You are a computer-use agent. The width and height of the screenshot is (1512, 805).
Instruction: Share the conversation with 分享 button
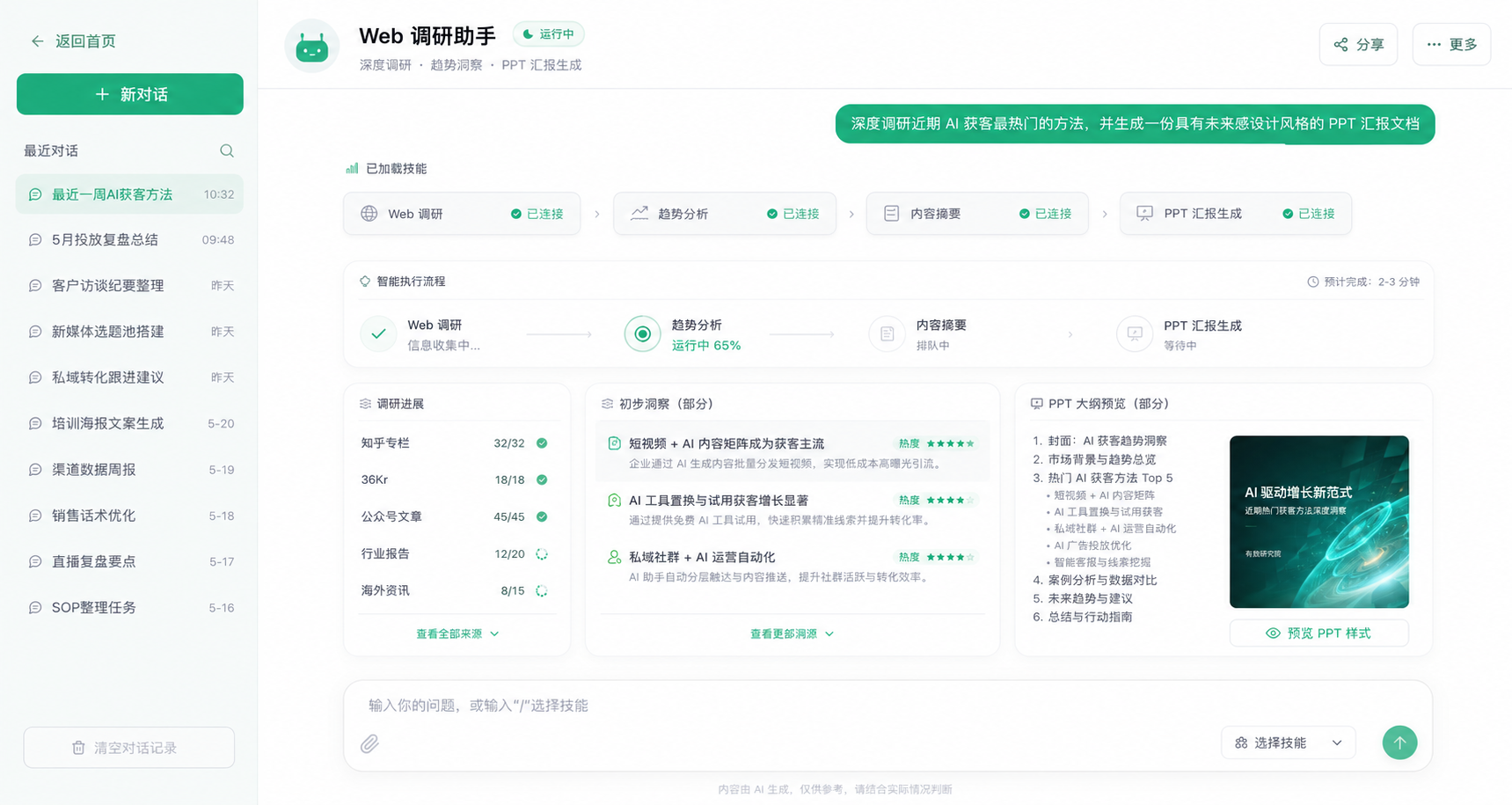1358,44
